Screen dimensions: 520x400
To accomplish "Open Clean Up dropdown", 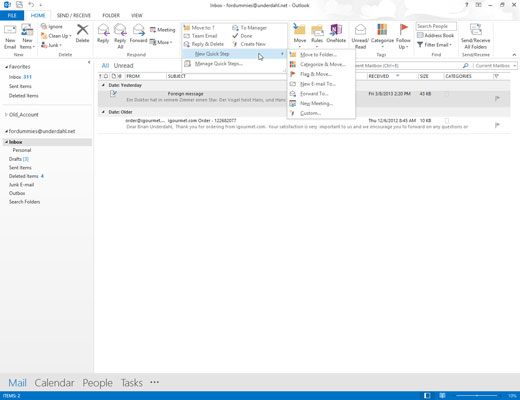I will click(56, 36).
